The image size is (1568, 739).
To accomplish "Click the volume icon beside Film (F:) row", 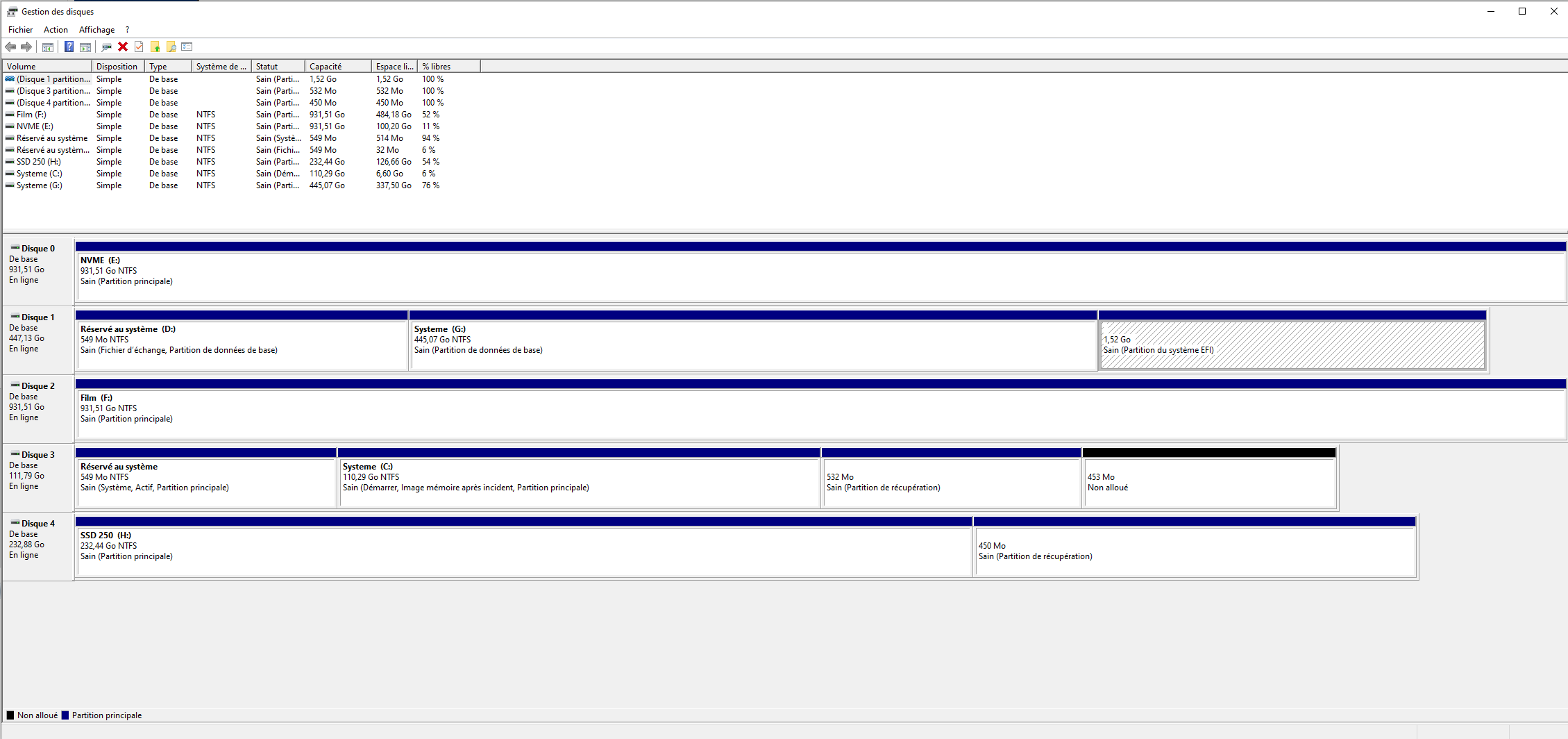I will [x=10, y=115].
